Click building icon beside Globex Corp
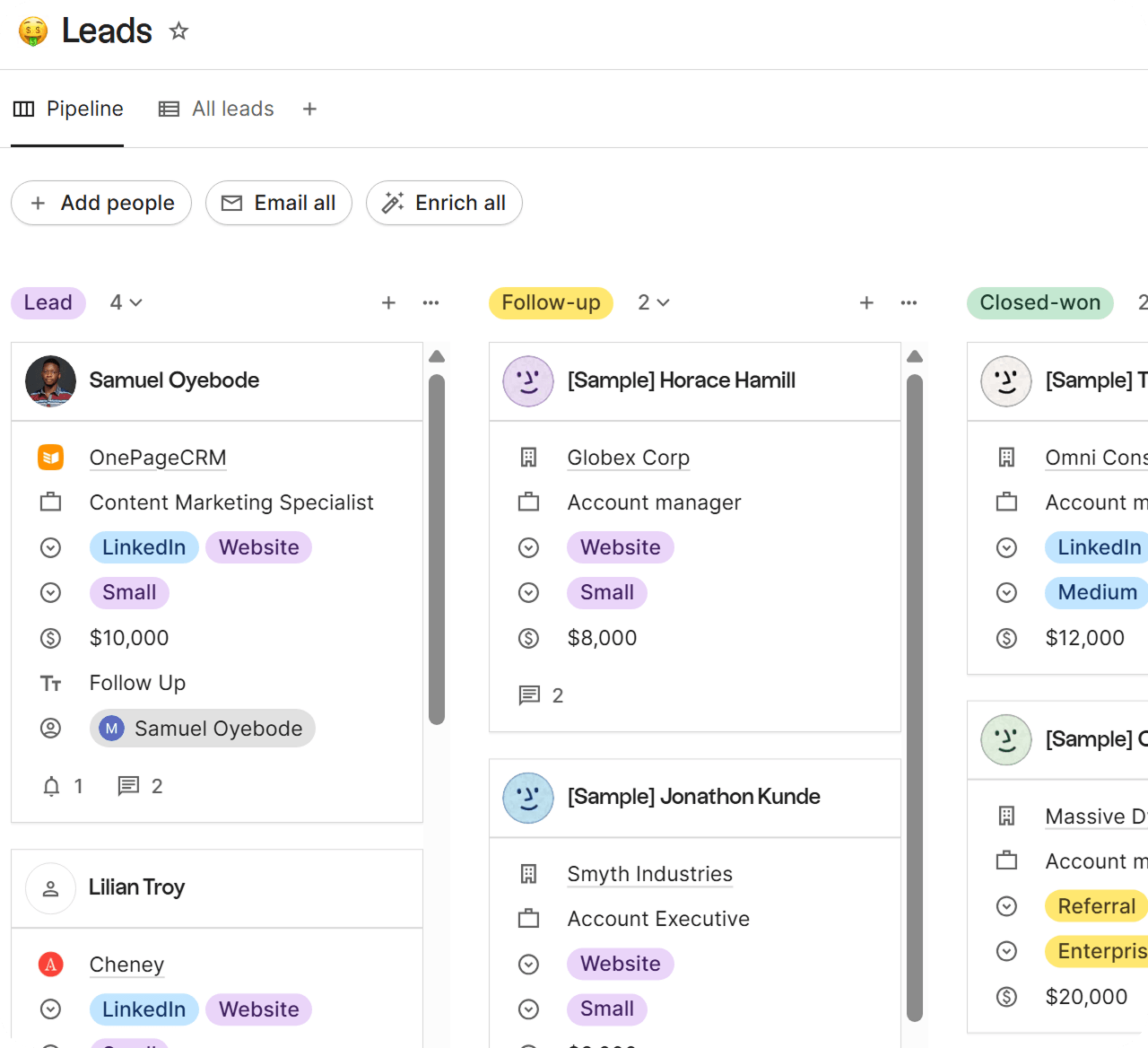This screenshot has width=1148, height=1048. click(529, 458)
